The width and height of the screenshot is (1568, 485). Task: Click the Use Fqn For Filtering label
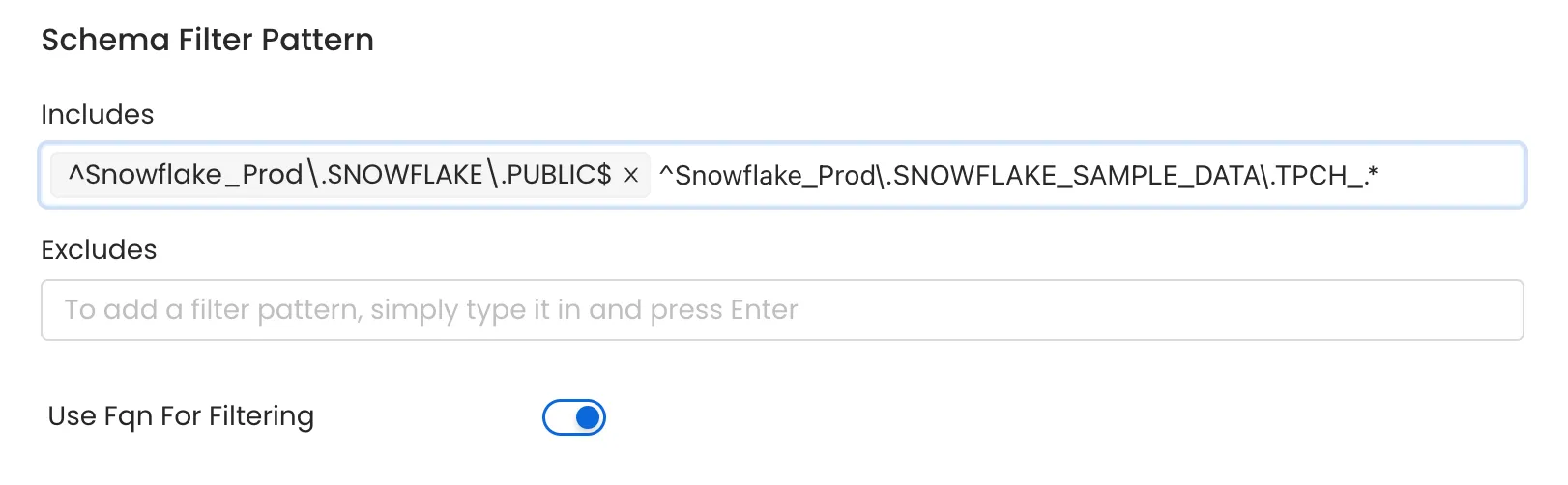coord(181,416)
